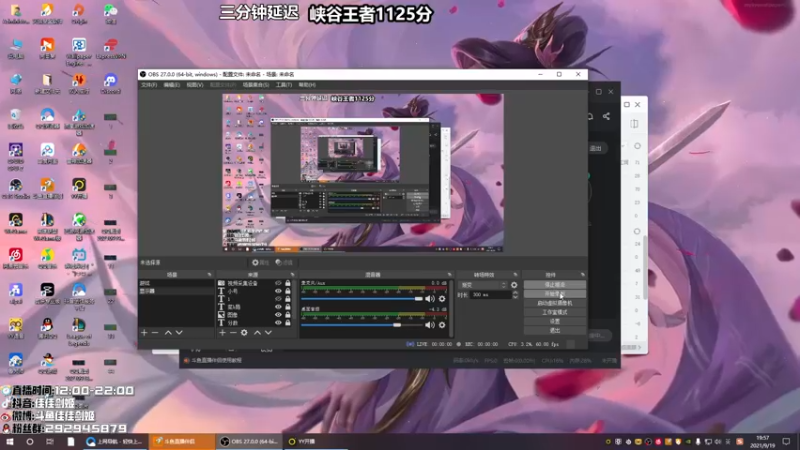This screenshot has width=800, height=450.
Task: Open Windows Start menu
Action: pyautogui.click(x=10, y=441)
